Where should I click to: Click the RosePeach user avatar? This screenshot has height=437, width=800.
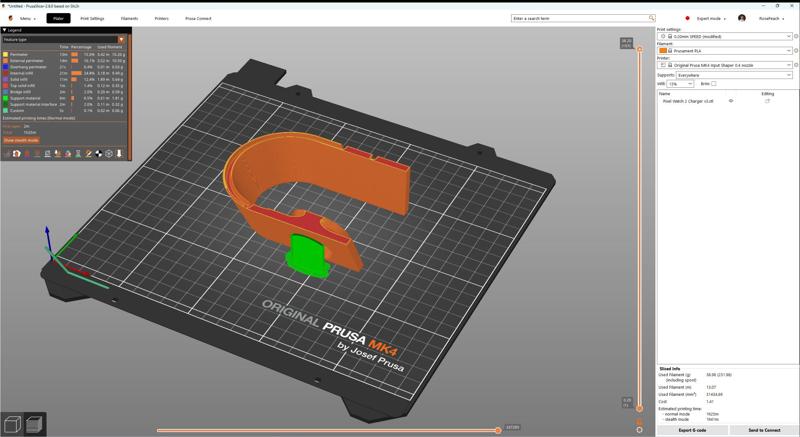point(742,18)
